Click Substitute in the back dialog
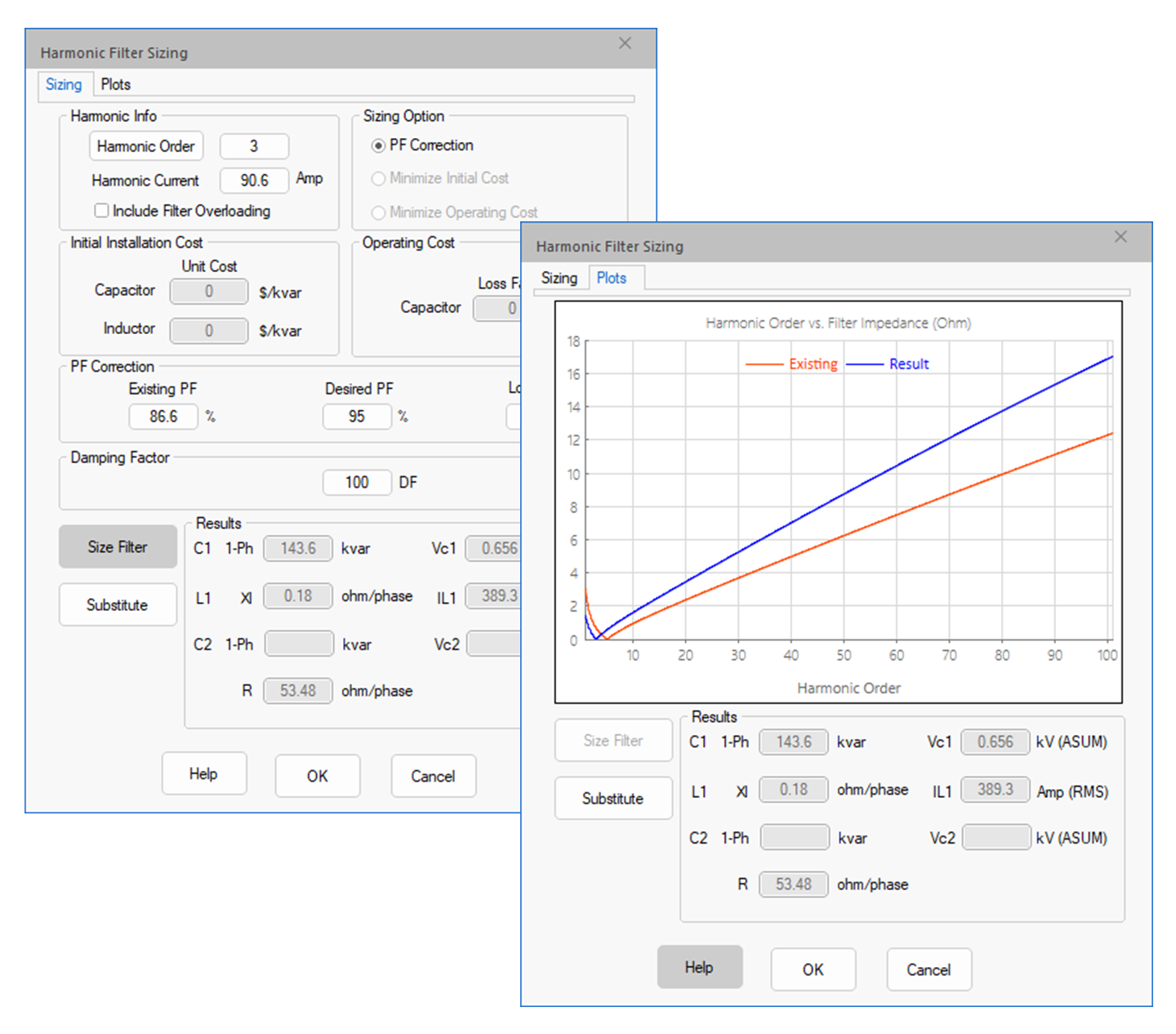Screen dimensions: 1176x1034 [118, 604]
